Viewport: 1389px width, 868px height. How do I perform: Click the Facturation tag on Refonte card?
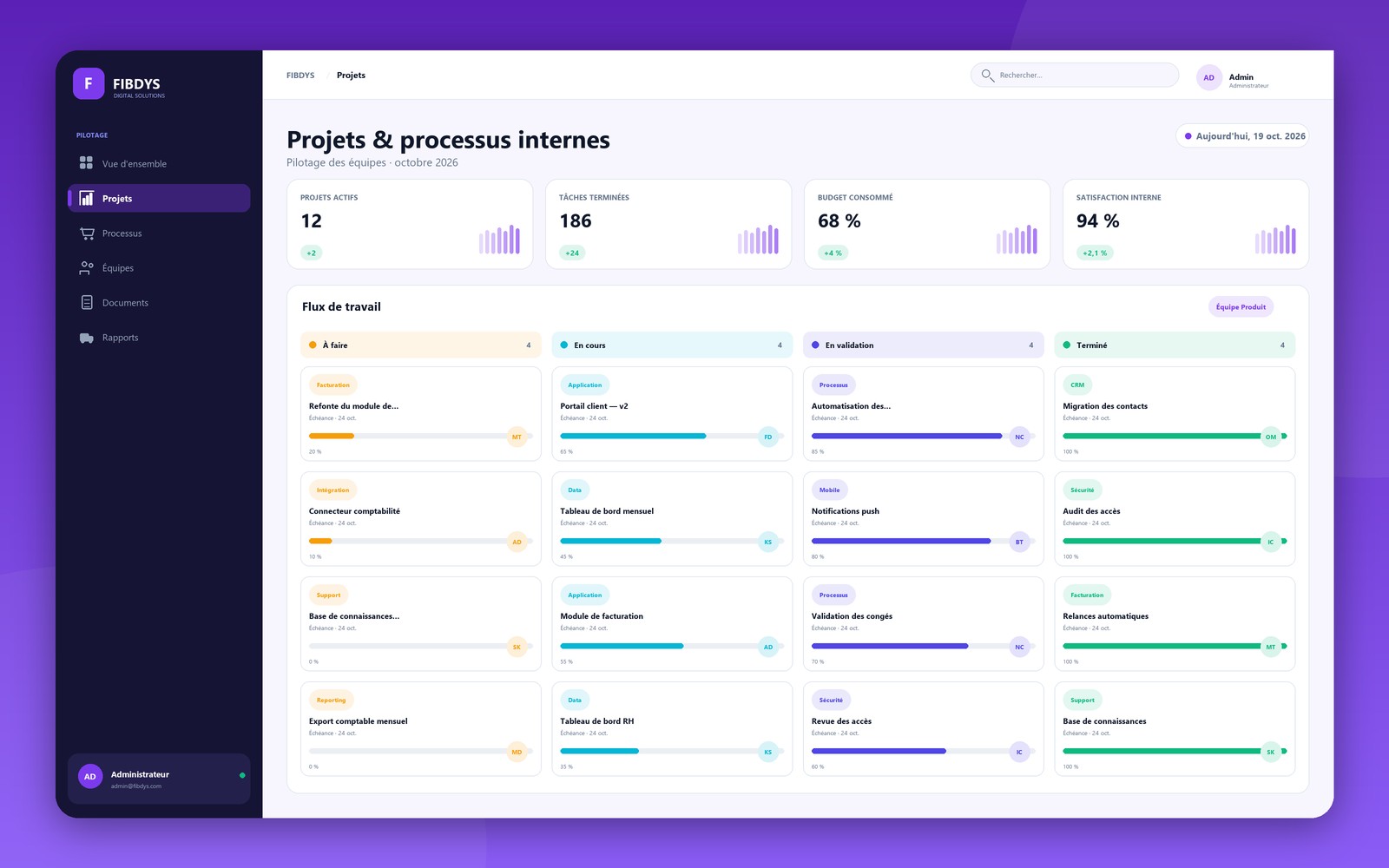click(333, 385)
